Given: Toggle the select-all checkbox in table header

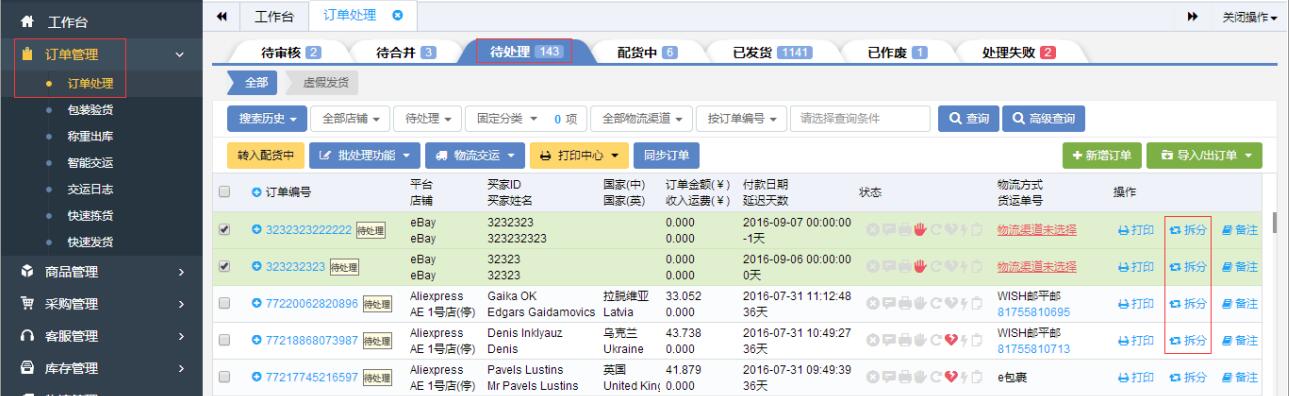Looking at the screenshot, I should tap(225, 192).
